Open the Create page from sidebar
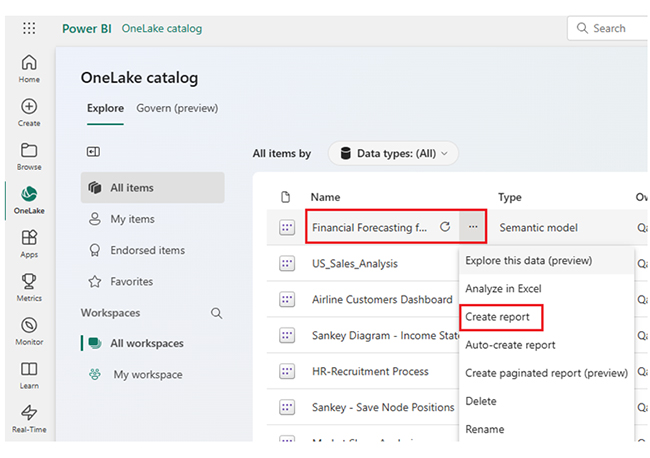 [x=29, y=112]
